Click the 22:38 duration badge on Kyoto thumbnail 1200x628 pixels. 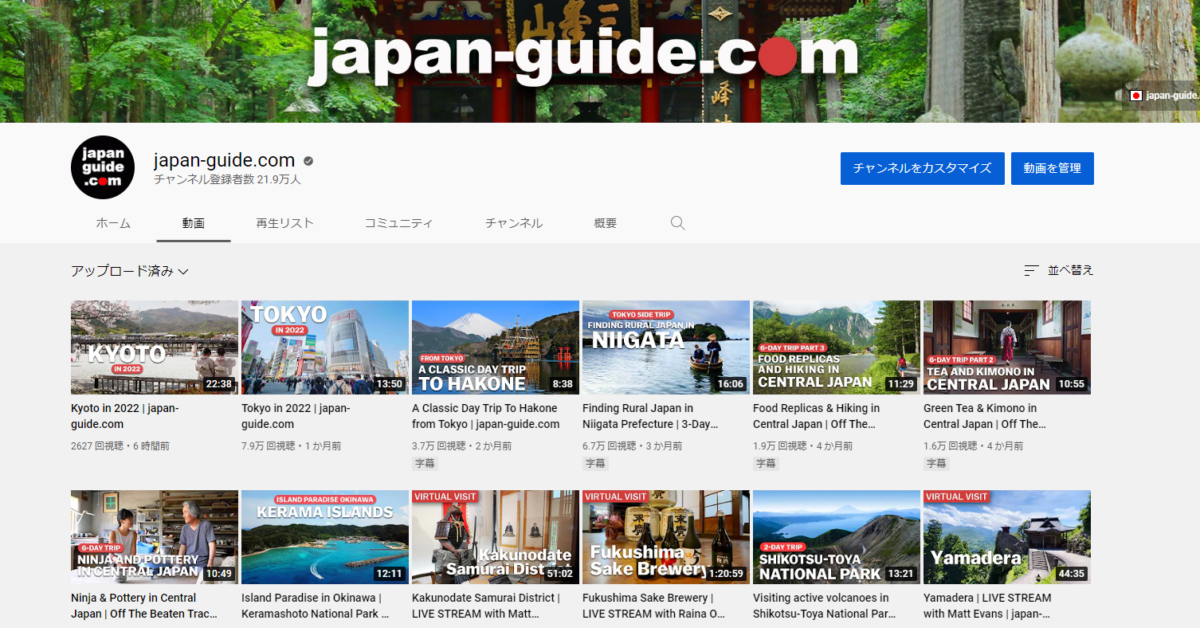click(218, 384)
